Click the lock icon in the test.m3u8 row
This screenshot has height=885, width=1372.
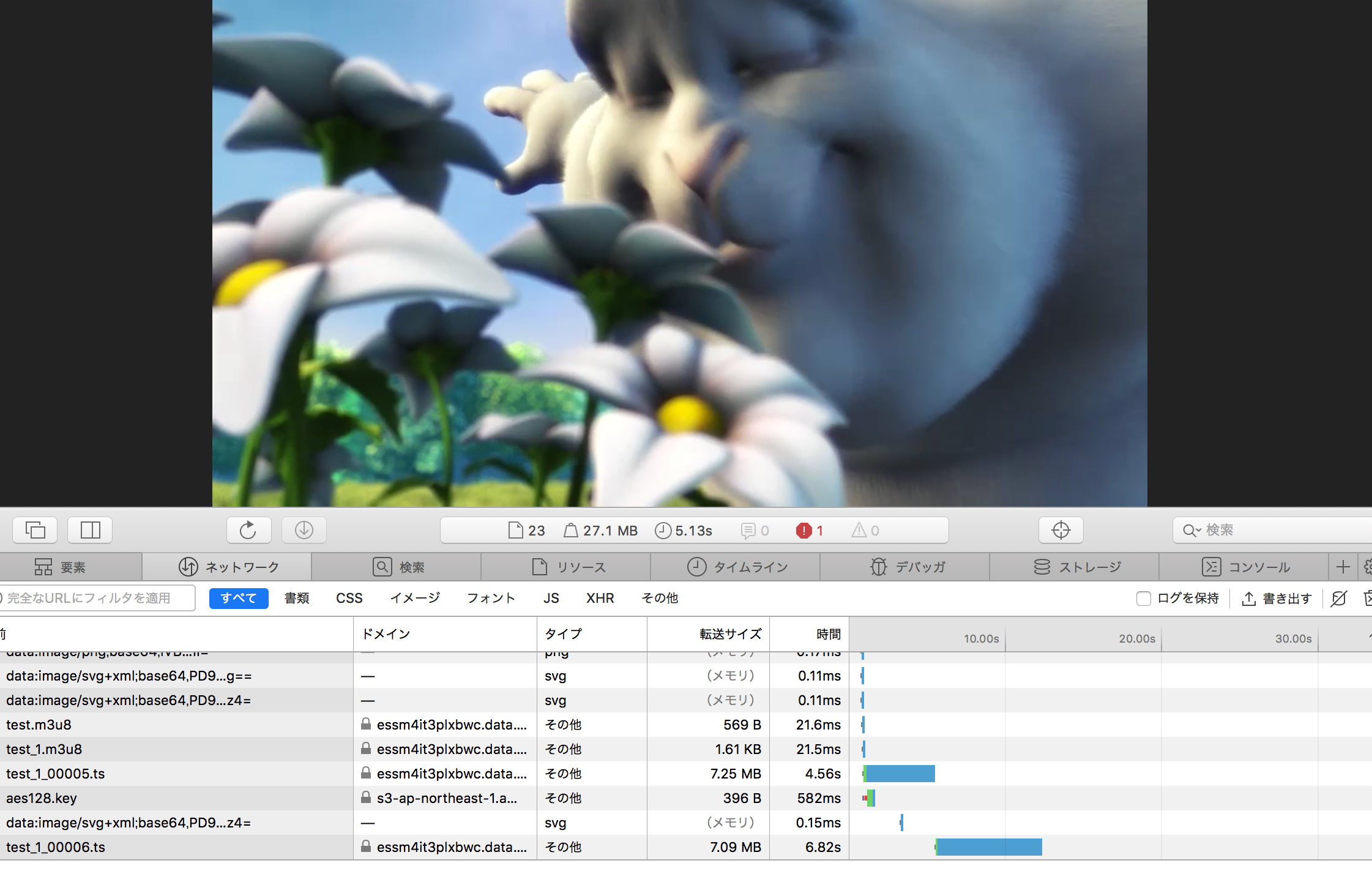366,724
